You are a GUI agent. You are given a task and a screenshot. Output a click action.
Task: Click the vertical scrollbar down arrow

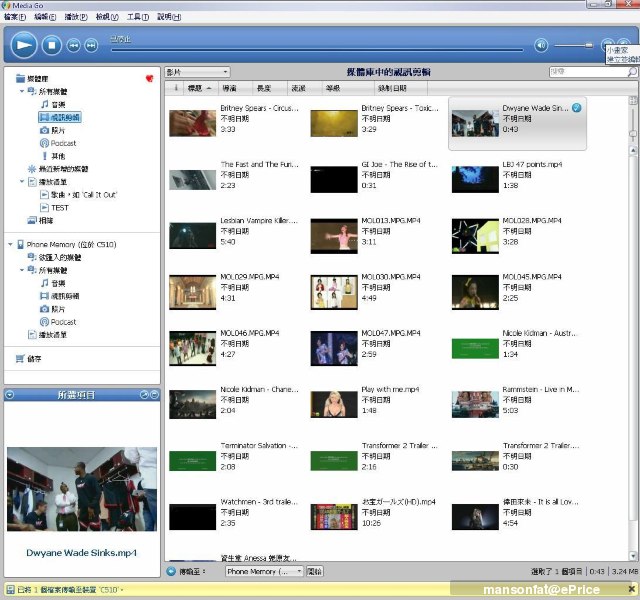tap(633, 556)
